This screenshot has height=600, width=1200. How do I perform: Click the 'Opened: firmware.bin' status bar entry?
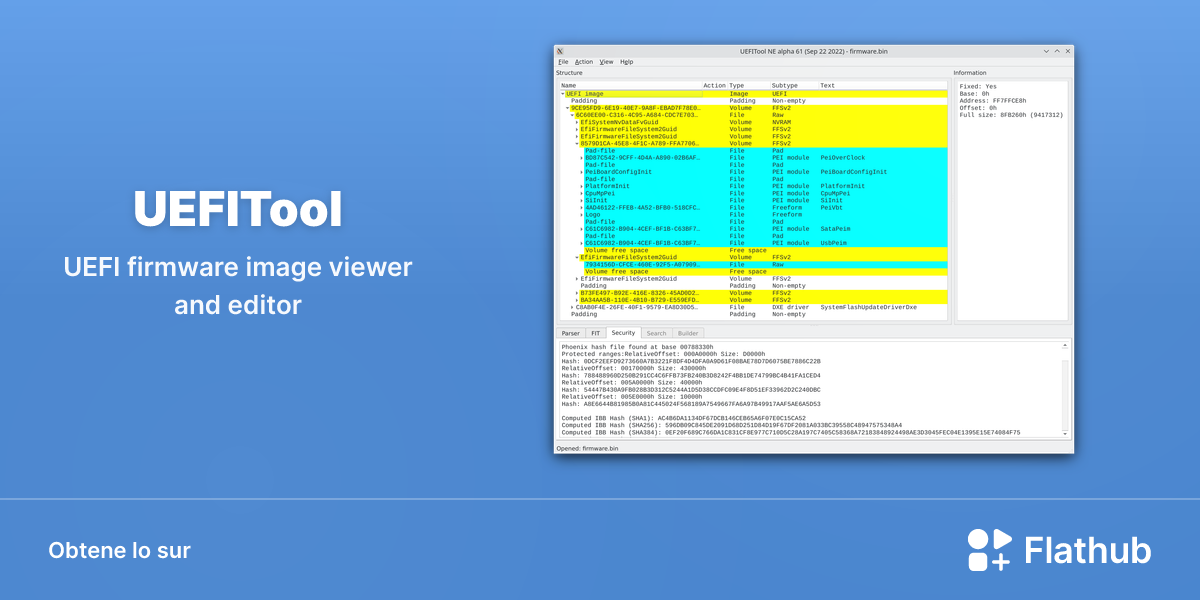point(588,449)
